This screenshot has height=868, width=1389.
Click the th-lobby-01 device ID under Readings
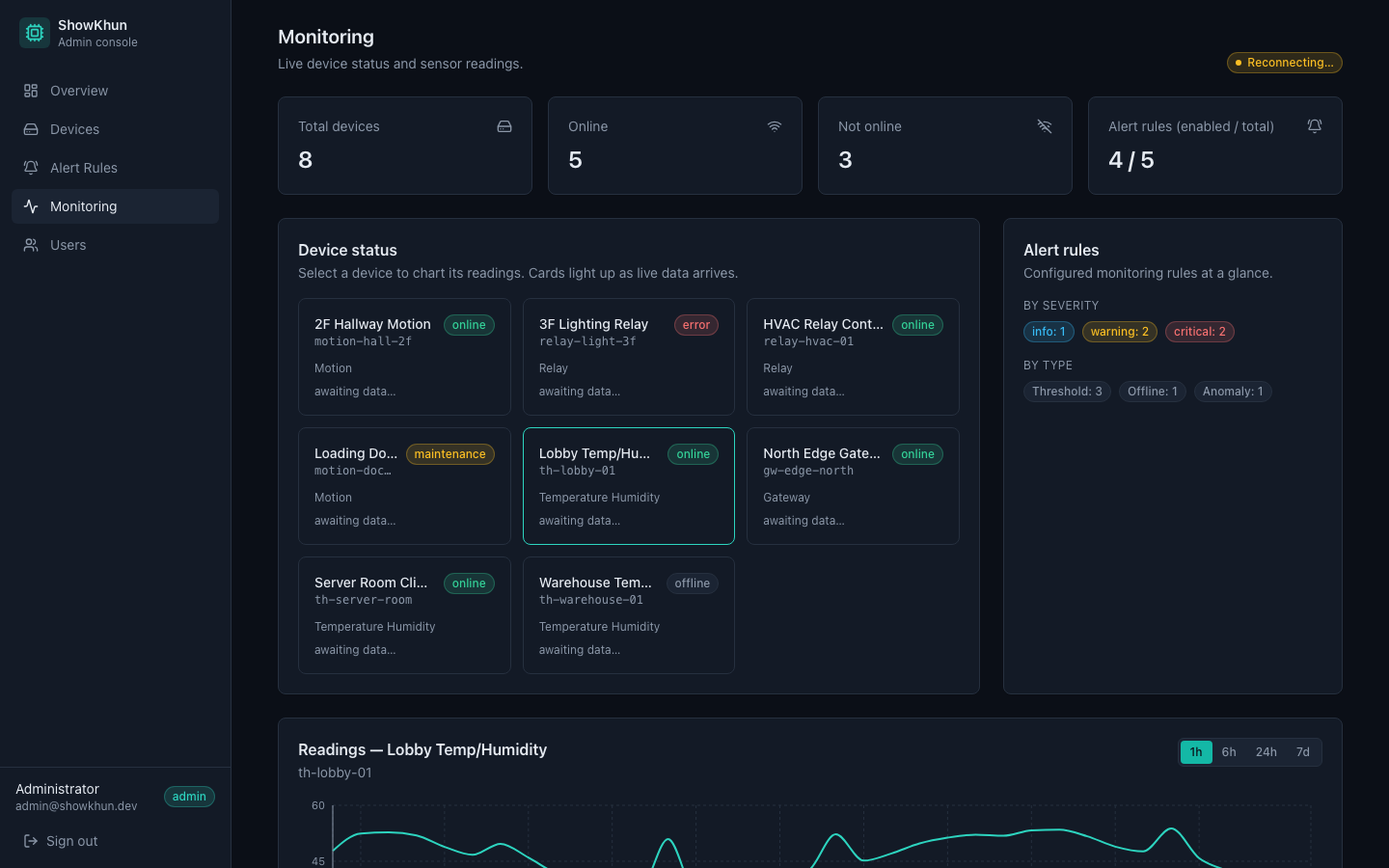[x=335, y=773]
